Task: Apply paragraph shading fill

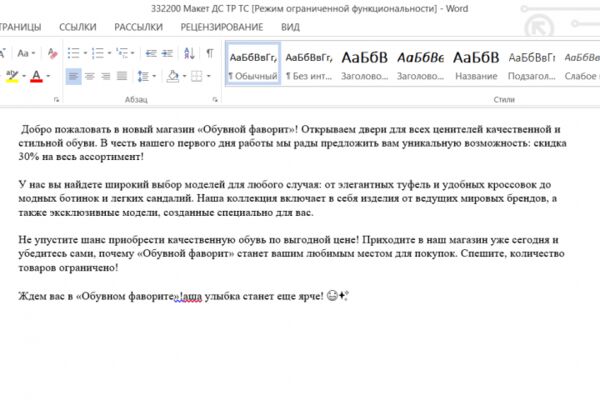Action: pos(173,76)
